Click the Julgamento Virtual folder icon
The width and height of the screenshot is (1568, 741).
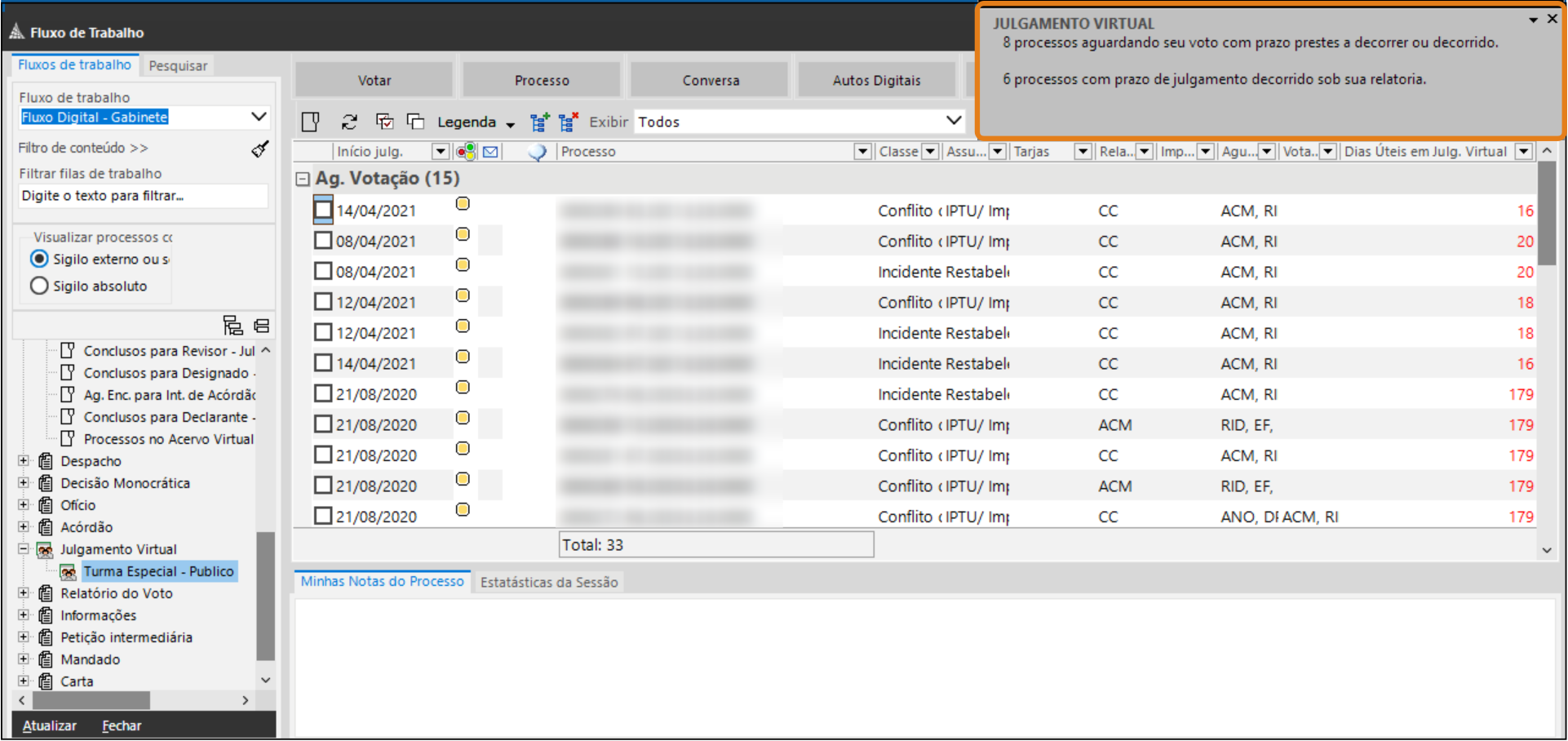pyautogui.click(x=46, y=550)
